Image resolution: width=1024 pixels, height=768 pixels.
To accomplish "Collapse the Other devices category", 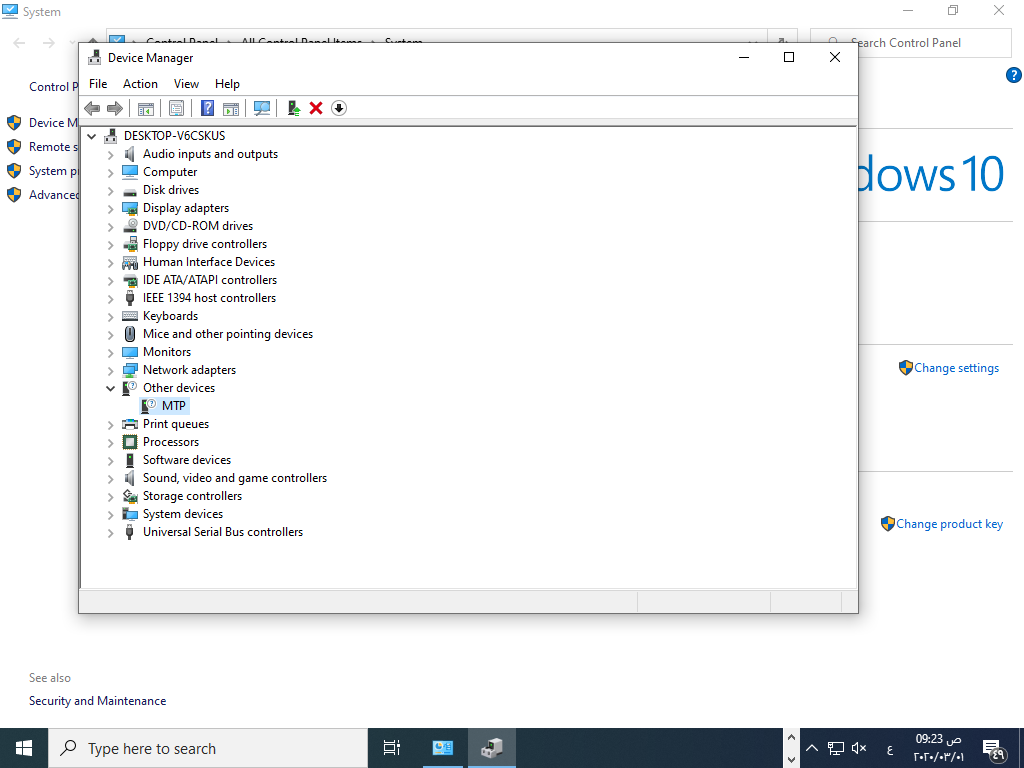I will (110, 389).
